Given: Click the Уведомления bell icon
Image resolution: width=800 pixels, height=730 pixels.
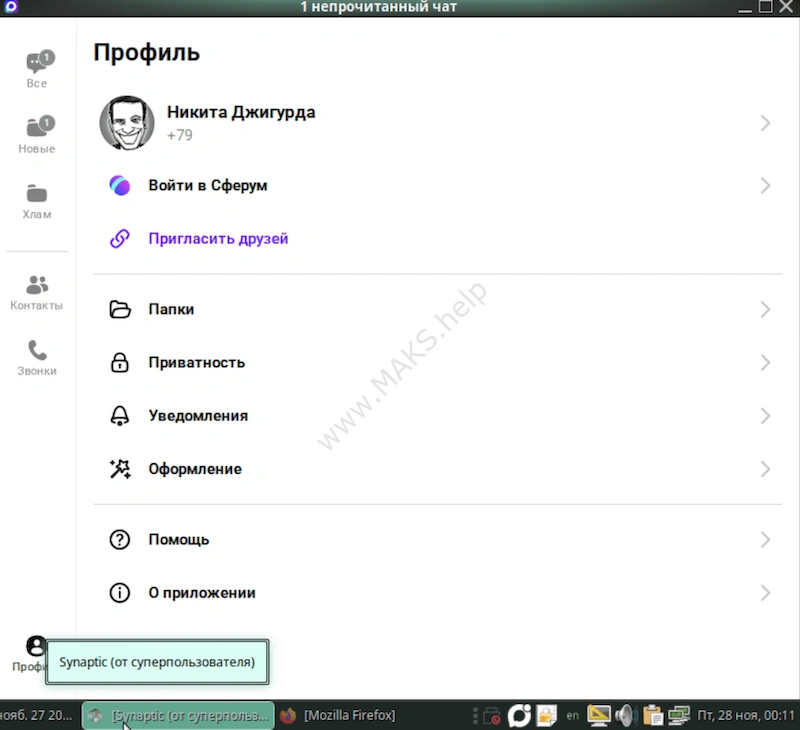Looking at the screenshot, I should coord(119,415).
